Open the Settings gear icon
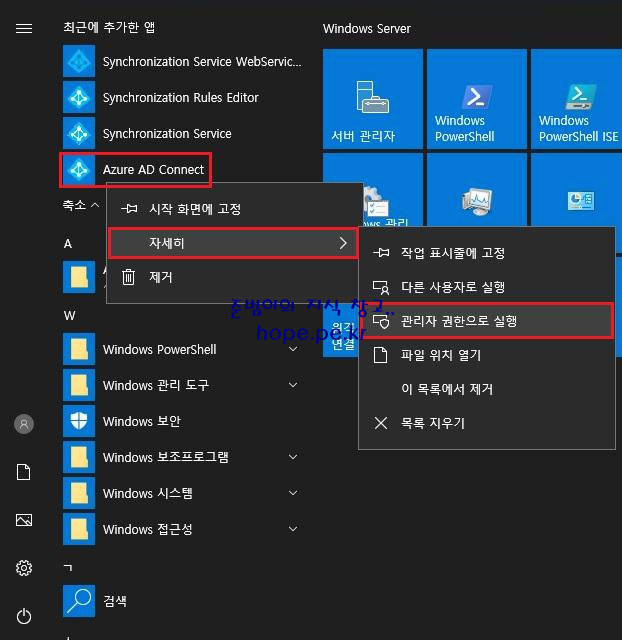Image resolution: width=622 pixels, height=640 pixels. coord(24,568)
